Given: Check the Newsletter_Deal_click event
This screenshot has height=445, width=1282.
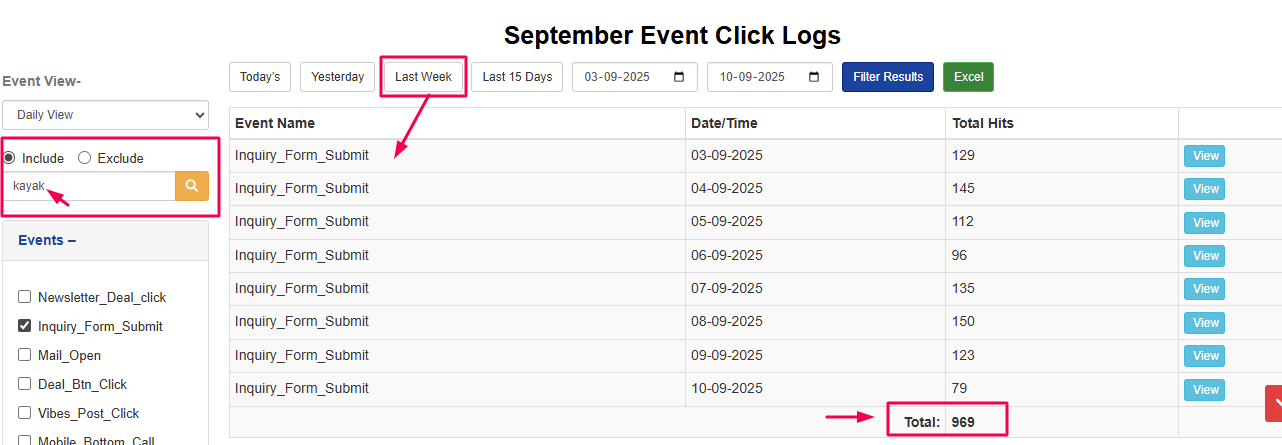Looking at the screenshot, I should 25,297.
